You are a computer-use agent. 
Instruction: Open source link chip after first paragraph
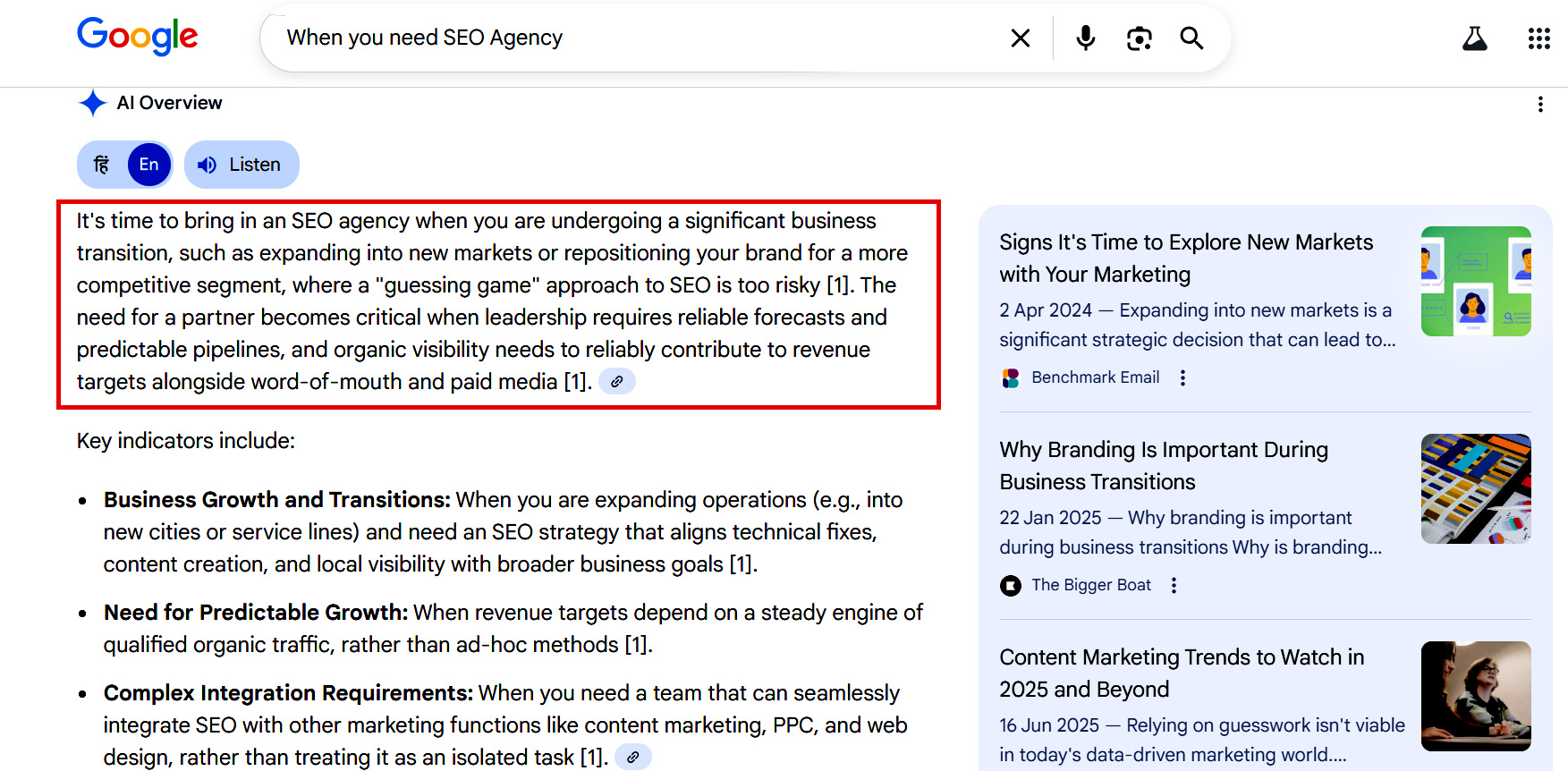617,381
